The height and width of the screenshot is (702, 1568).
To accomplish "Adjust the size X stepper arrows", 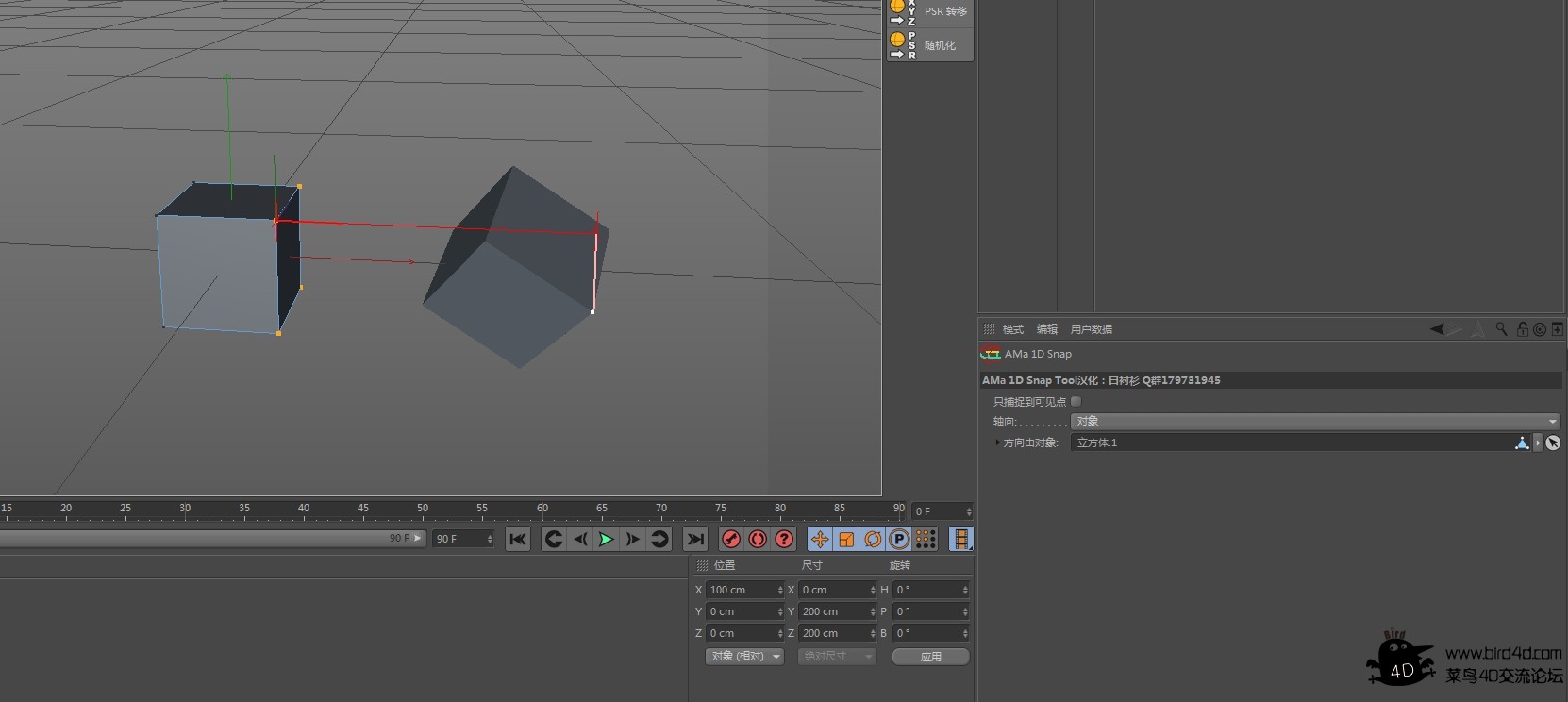I will coord(873,590).
